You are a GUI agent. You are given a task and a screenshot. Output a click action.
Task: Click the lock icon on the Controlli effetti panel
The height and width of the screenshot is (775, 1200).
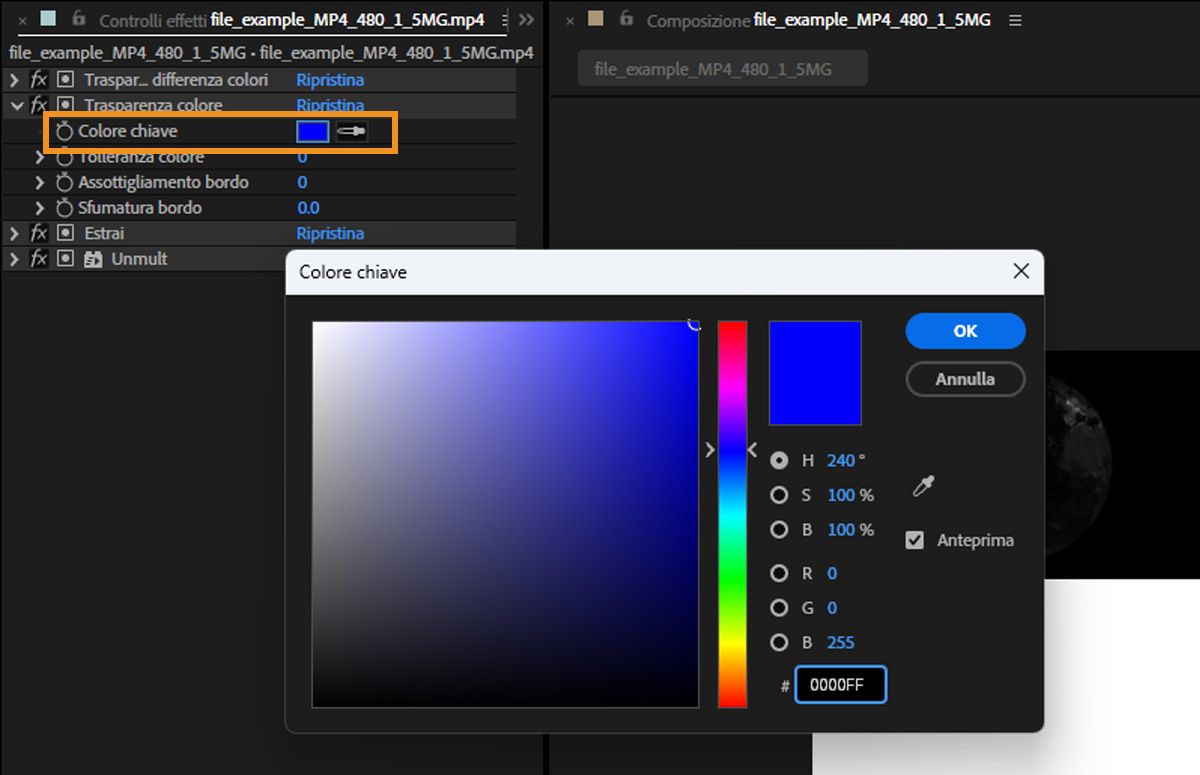coord(77,19)
